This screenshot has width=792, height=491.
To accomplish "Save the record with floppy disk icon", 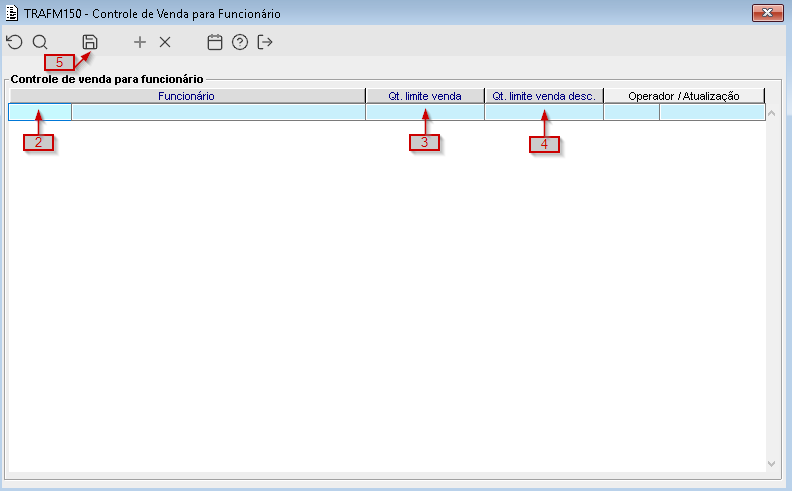I will click(x=90, y=42).
